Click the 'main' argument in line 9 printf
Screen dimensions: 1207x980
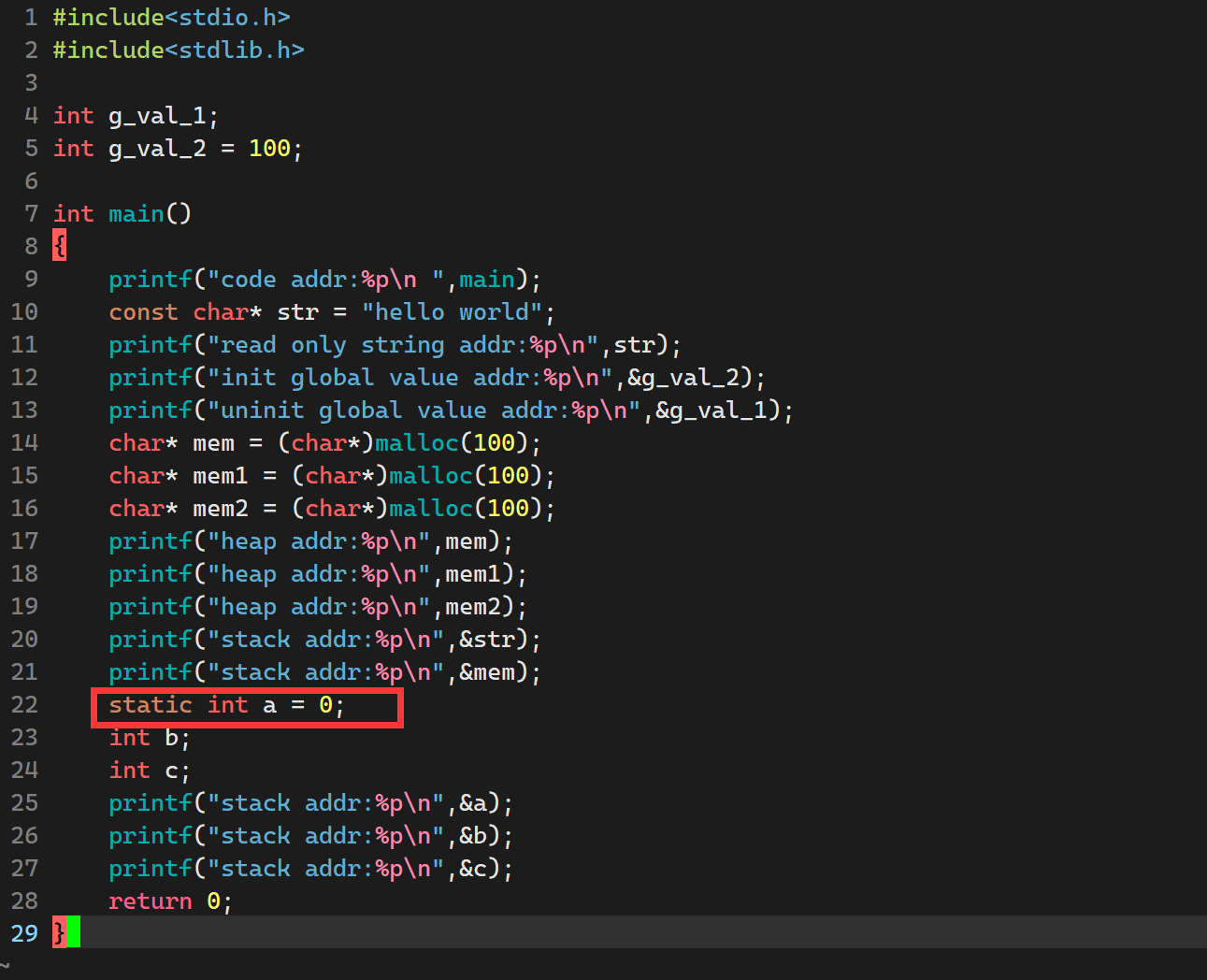coord(487,280)
